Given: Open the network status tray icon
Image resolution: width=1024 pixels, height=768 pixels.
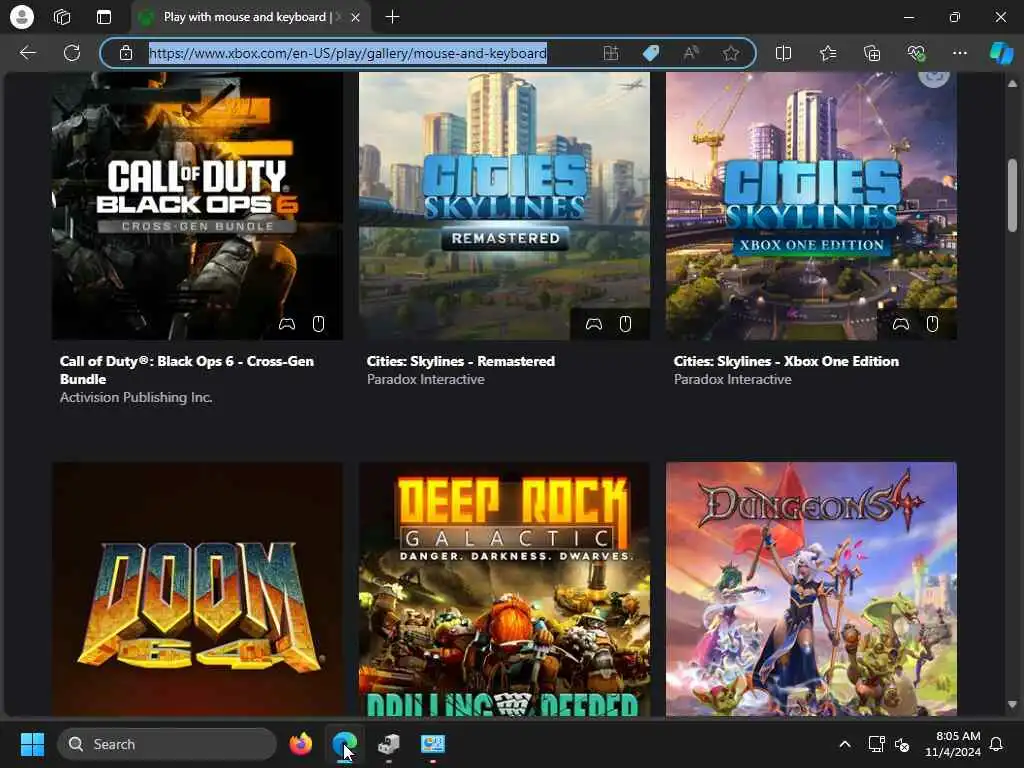Looking at the screenshot, I should (876, 744).
